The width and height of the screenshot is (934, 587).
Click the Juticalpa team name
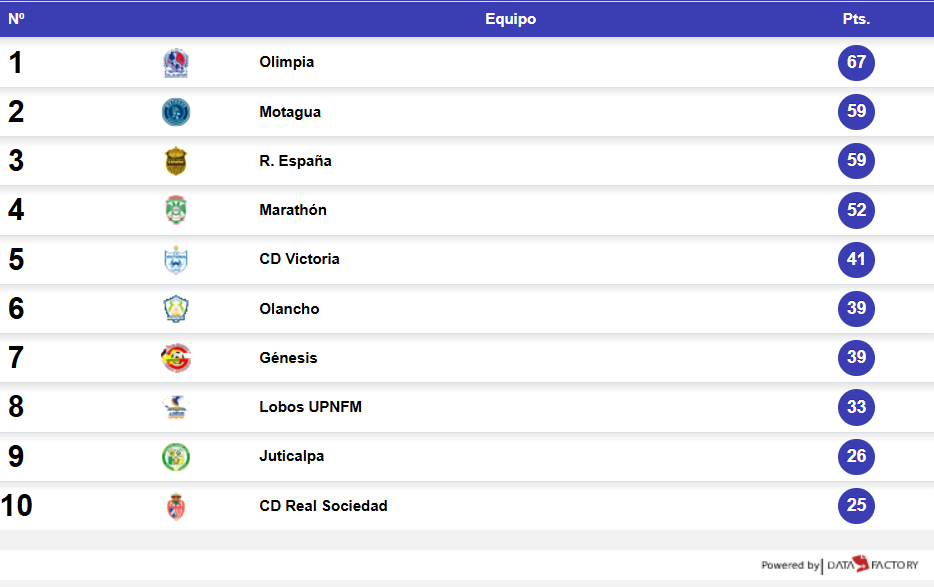(291, 456)
